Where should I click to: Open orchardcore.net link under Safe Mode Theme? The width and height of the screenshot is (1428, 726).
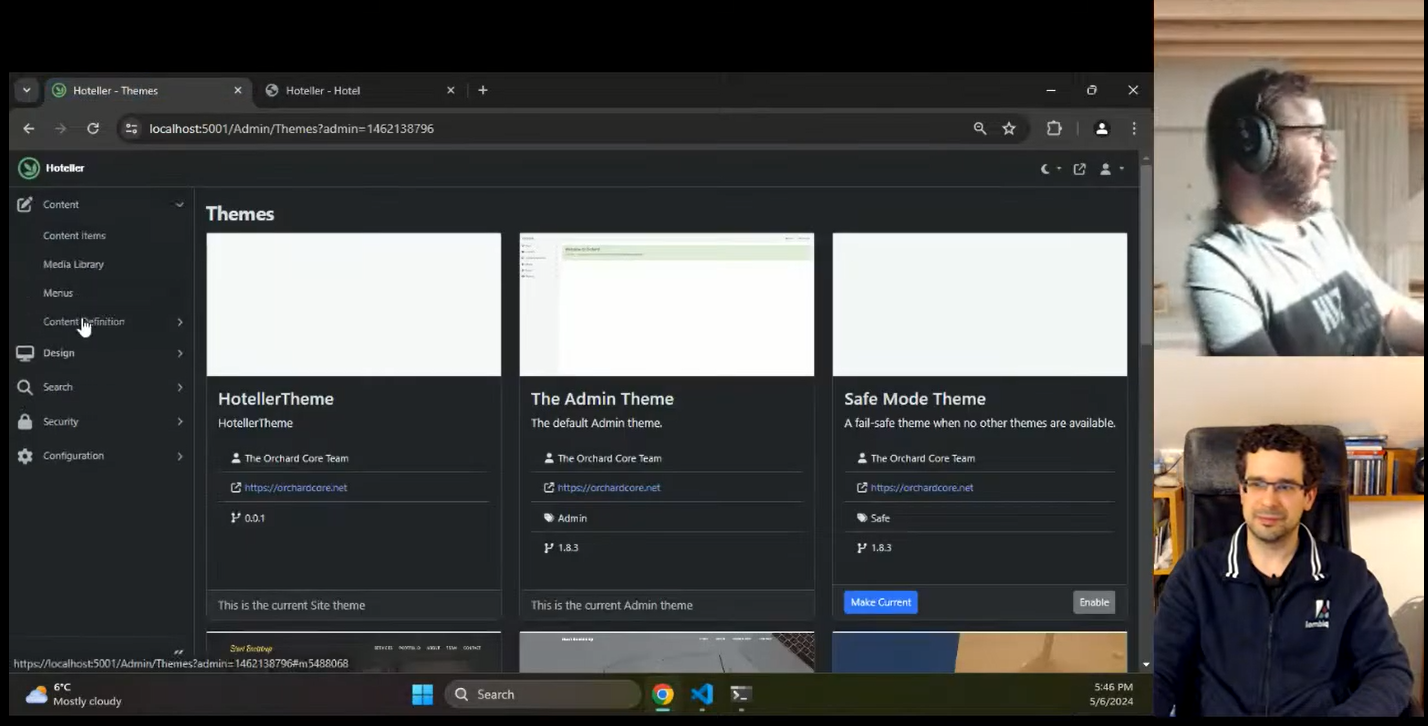click(922, 488)
